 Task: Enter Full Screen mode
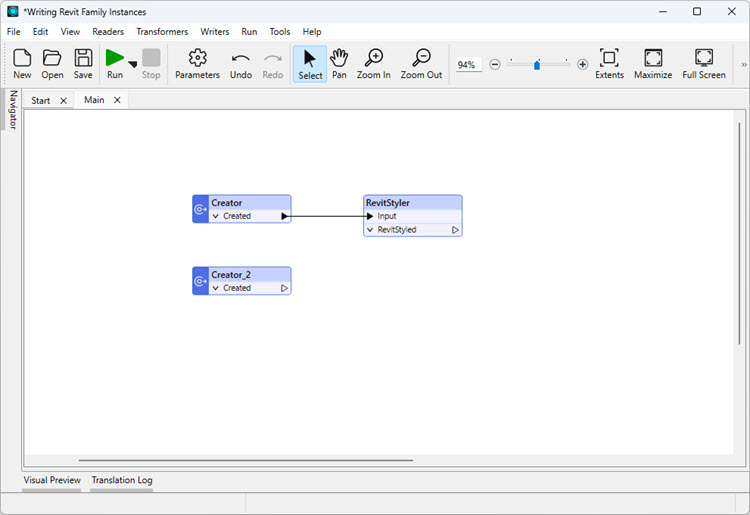coord(704,58)
